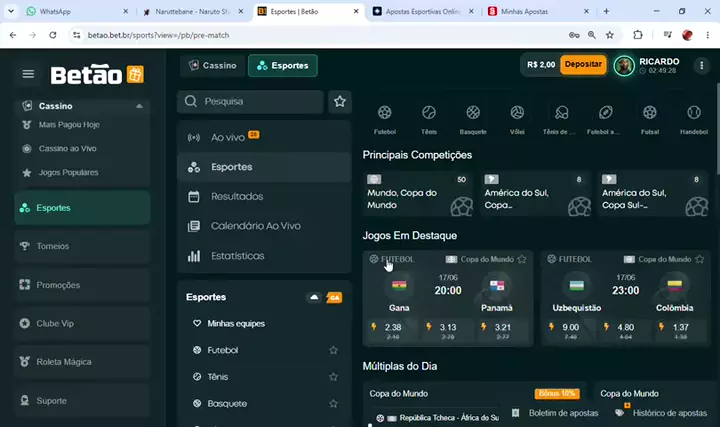The width and height of the screenshot is (720, 427).
Task: Open the América do Sul, Copa Sul- card
Action: pyautogui.click(x=653, y=194)
